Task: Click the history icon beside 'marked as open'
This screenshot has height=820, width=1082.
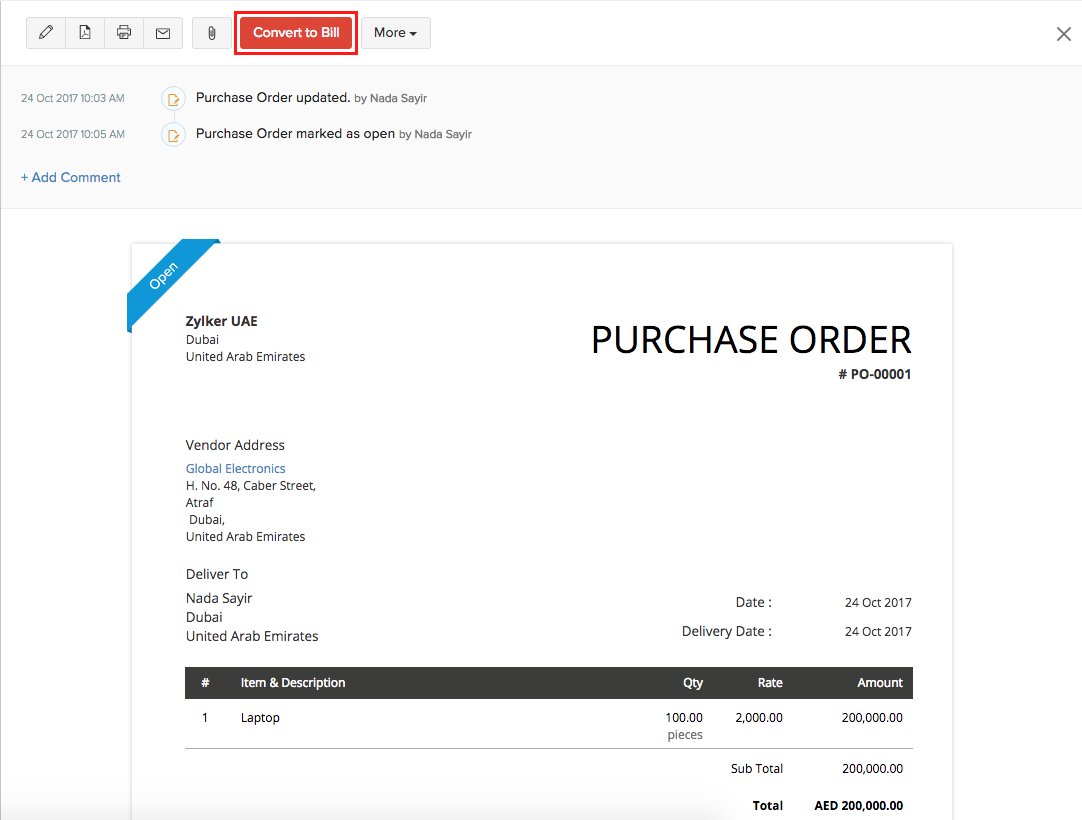Action: (x=173, y=135)
